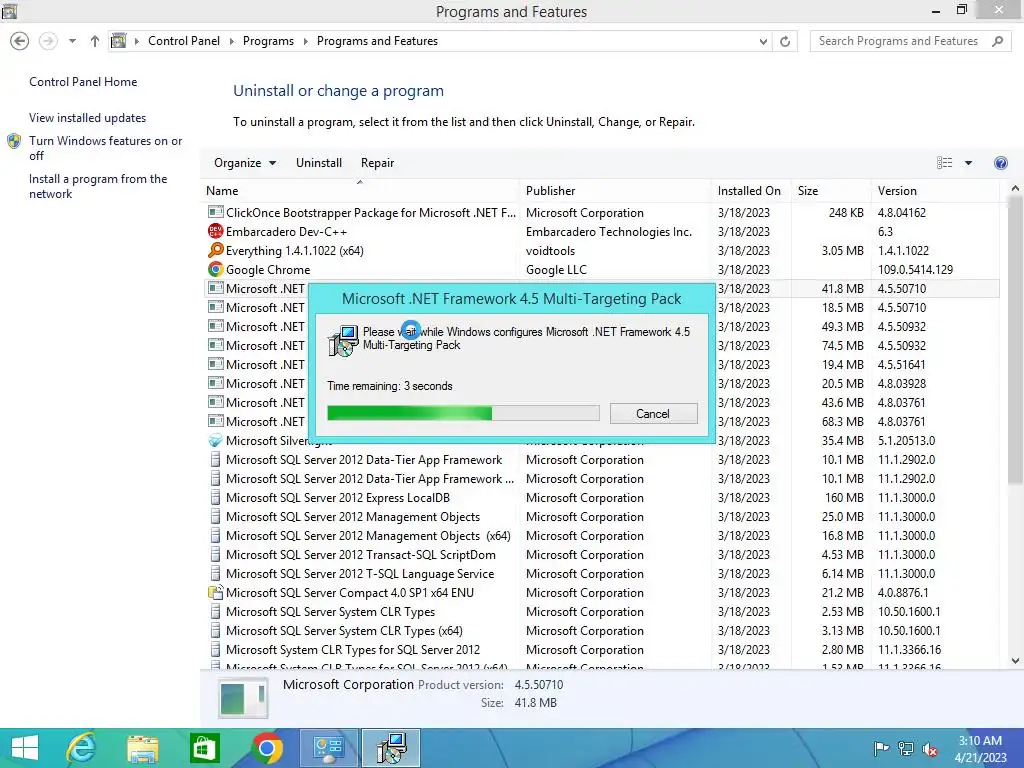Click Repair in the toolbar

click(x=377, y=163)
